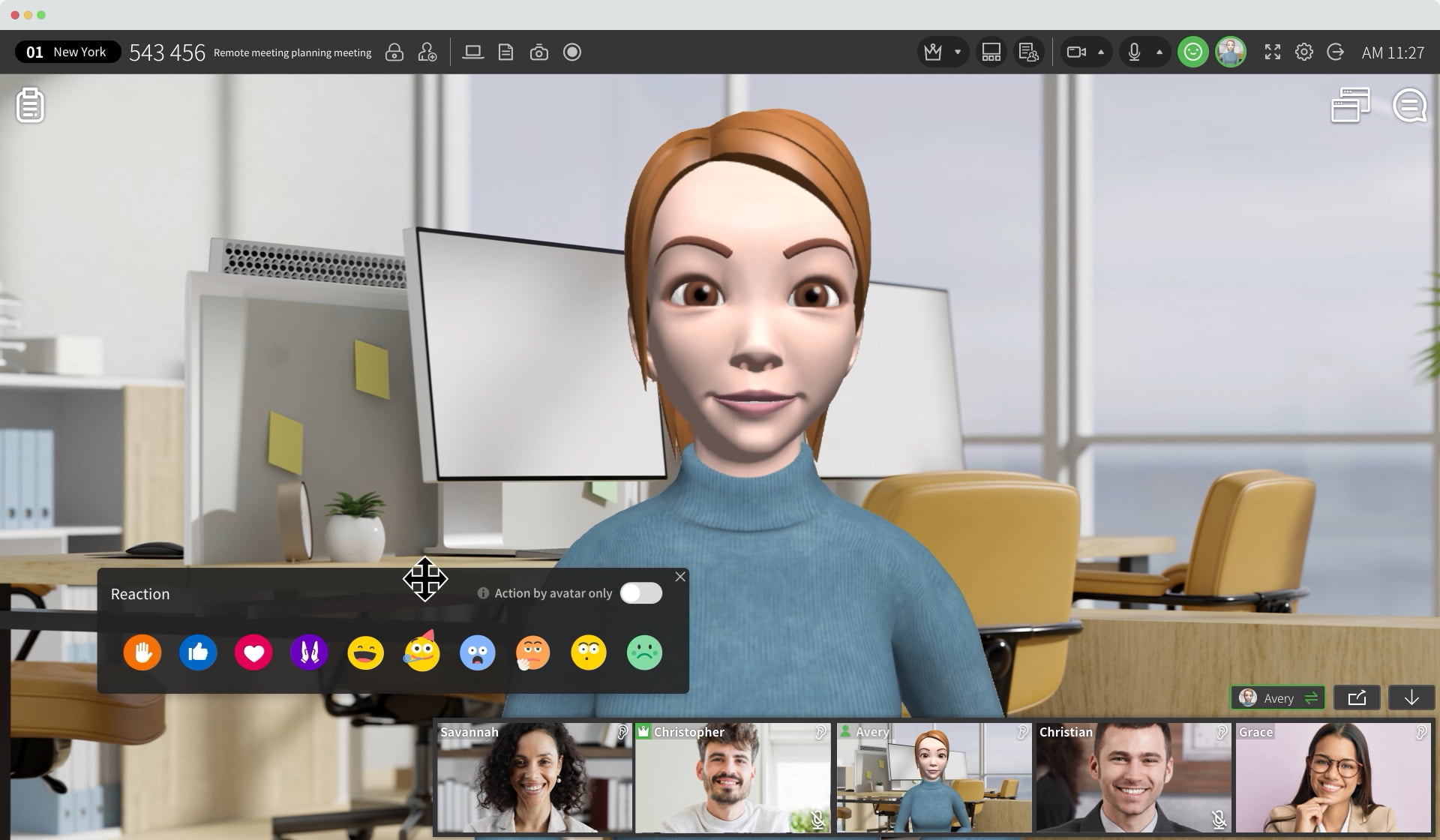Click the info icon beside Action by avatar only
The image size is (1440, 840).
tap(483, 593)
